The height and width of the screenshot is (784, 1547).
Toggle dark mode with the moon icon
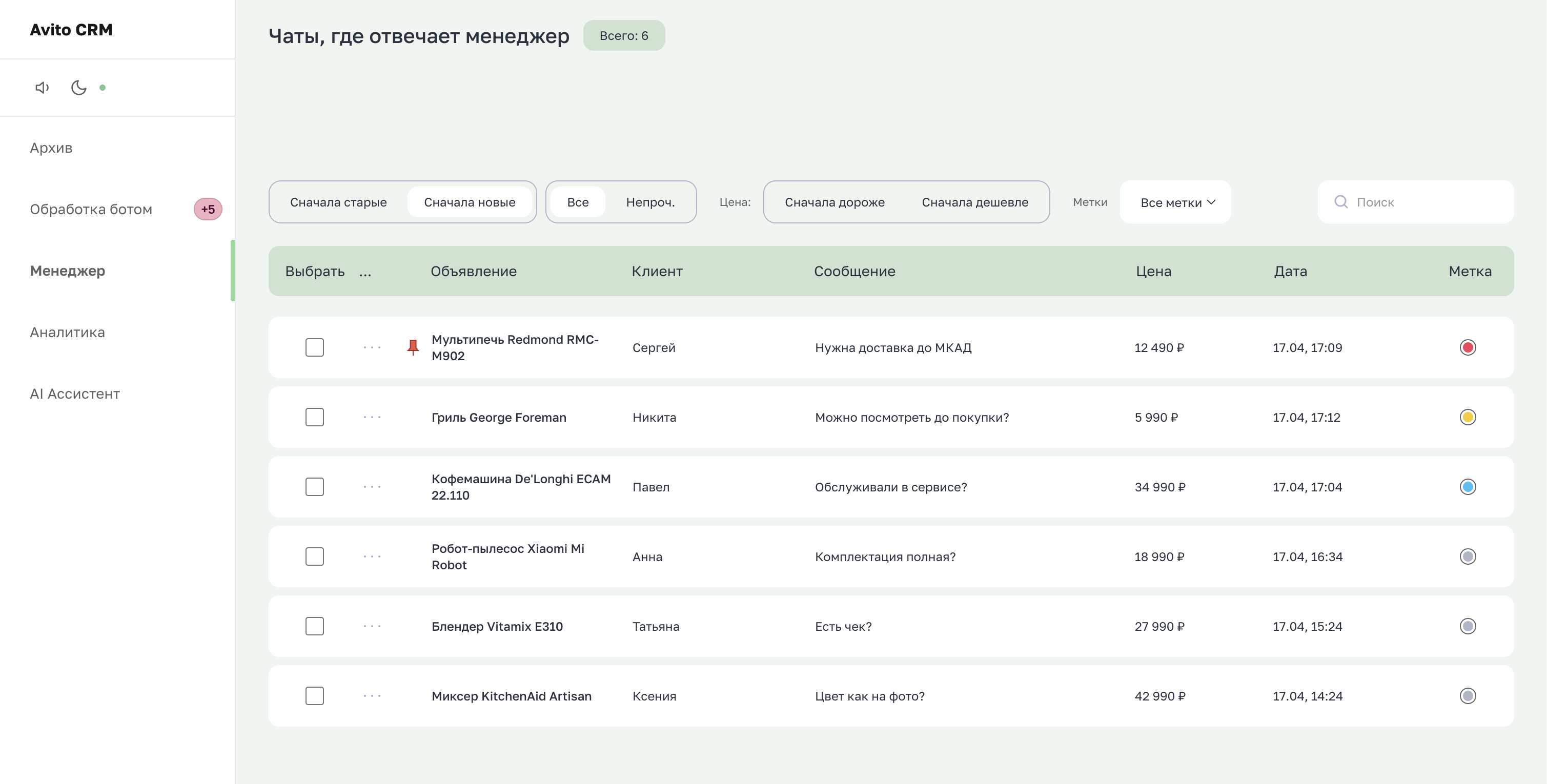78,88
